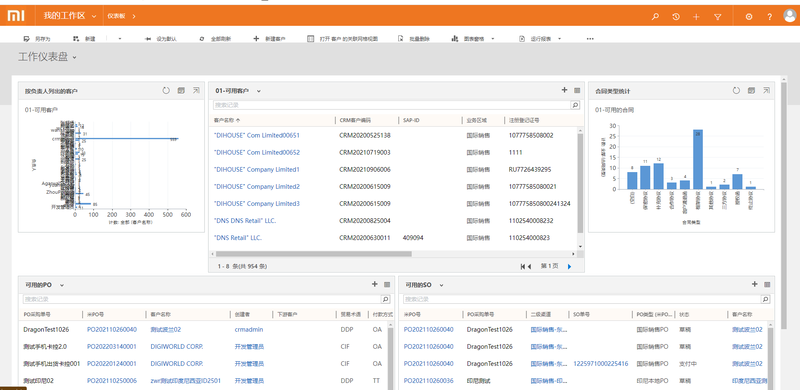Open grid view icon of 01-可用客户
Screen dimensions: 800x390
click(577, 90)
